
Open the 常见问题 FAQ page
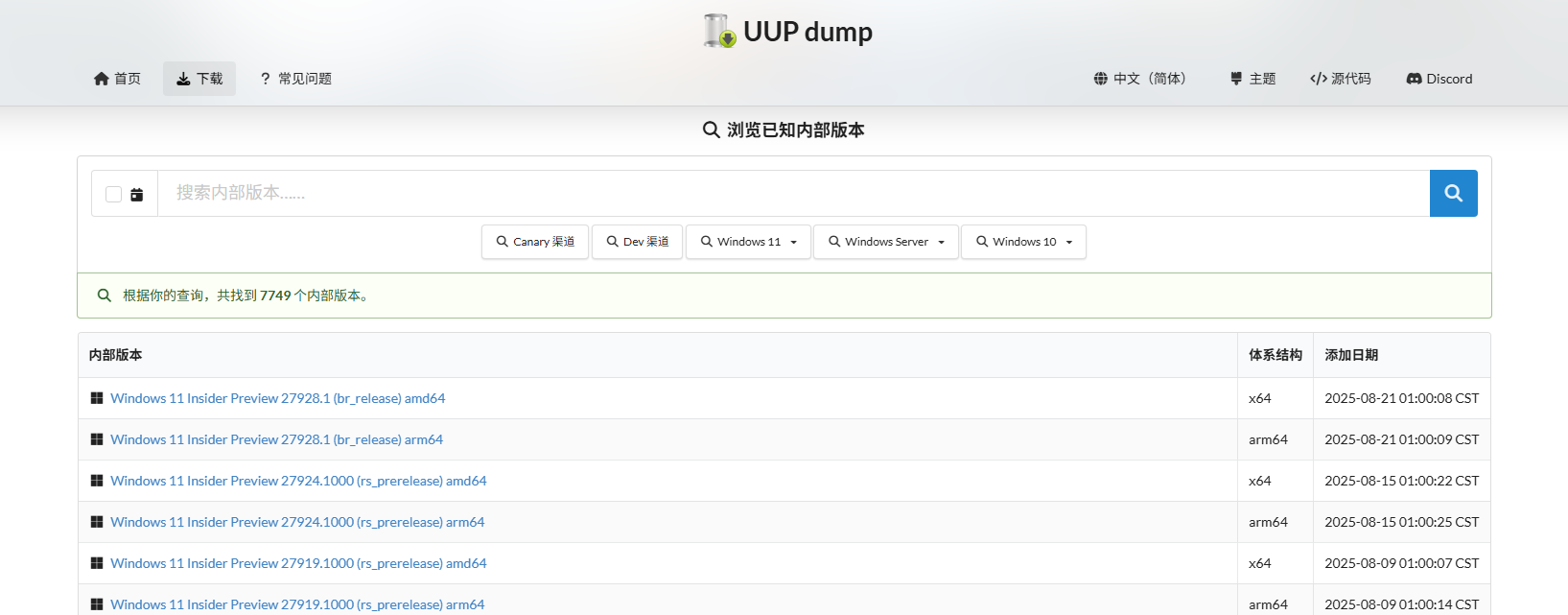click(295, 79)
